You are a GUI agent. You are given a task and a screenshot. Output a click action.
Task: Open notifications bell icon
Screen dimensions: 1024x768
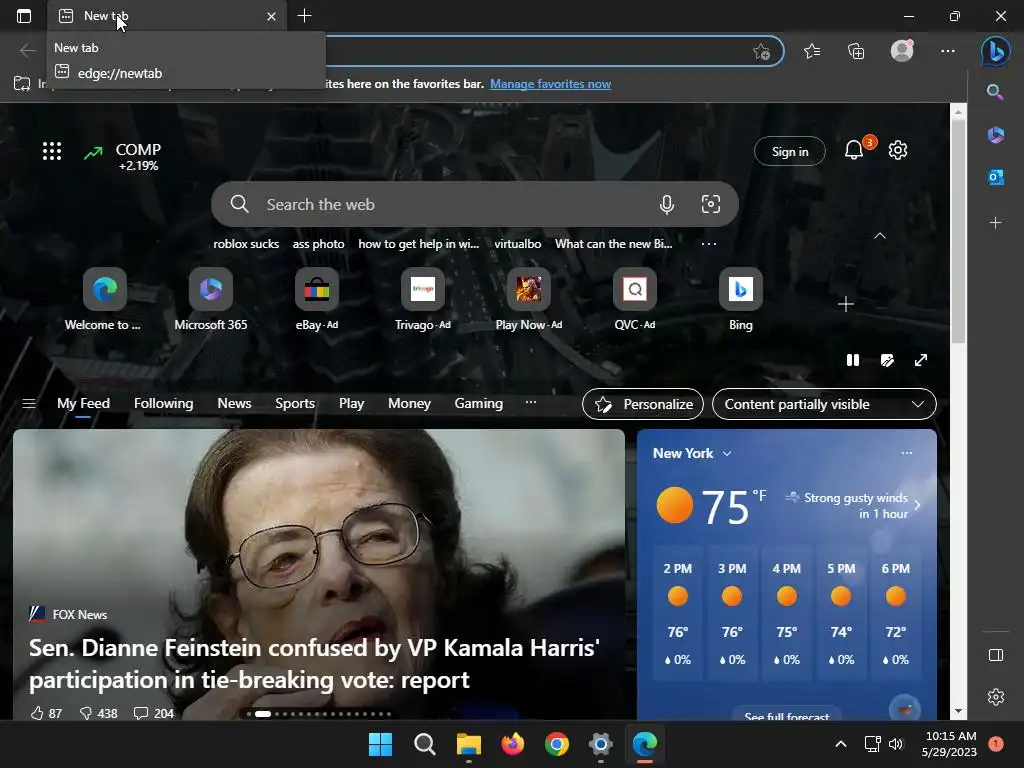pos(854,150)
